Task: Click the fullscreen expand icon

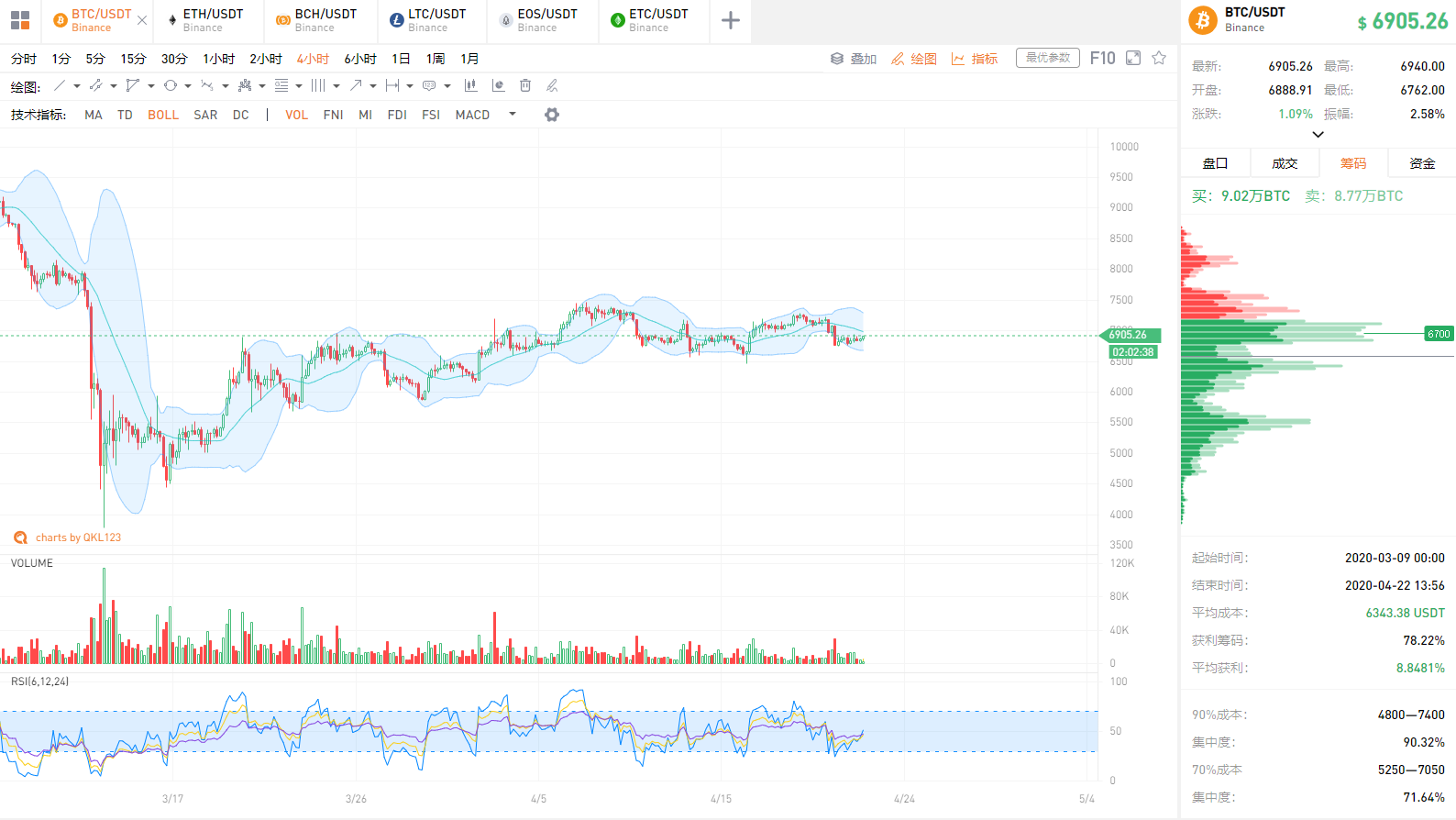Action: [x=1133, y=58]
